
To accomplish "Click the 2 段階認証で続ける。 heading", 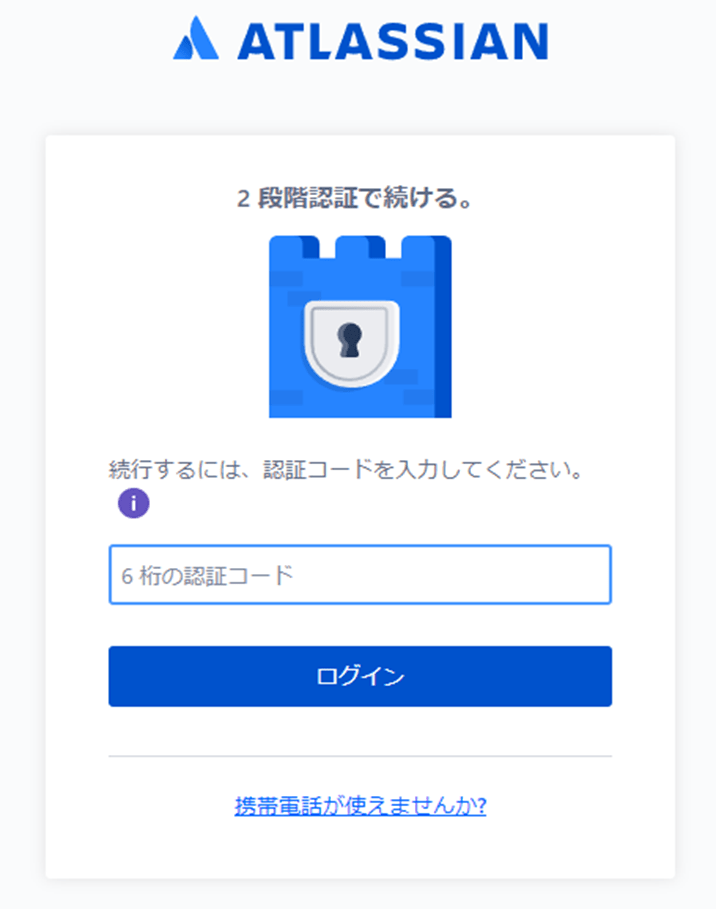I will (355, 199).
